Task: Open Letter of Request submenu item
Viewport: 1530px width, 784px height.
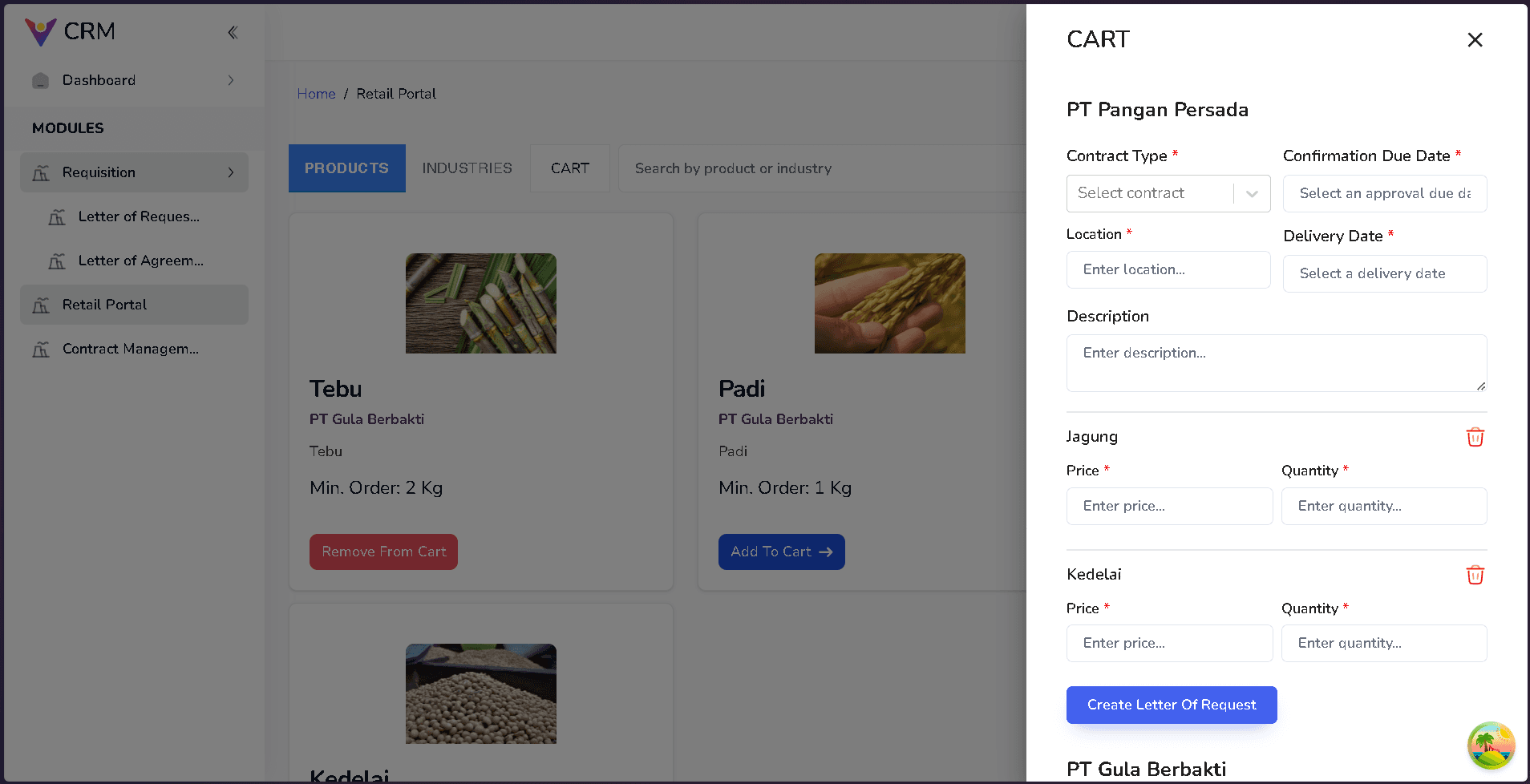Action: coord(138,216)
